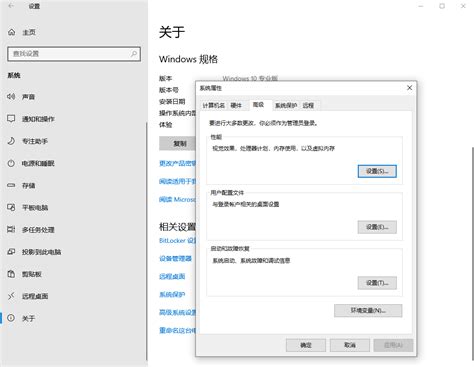The width and height of the screenshot is (474, 367).
Task: Click the main page vertical scrollbar
Action: point(473,254)
